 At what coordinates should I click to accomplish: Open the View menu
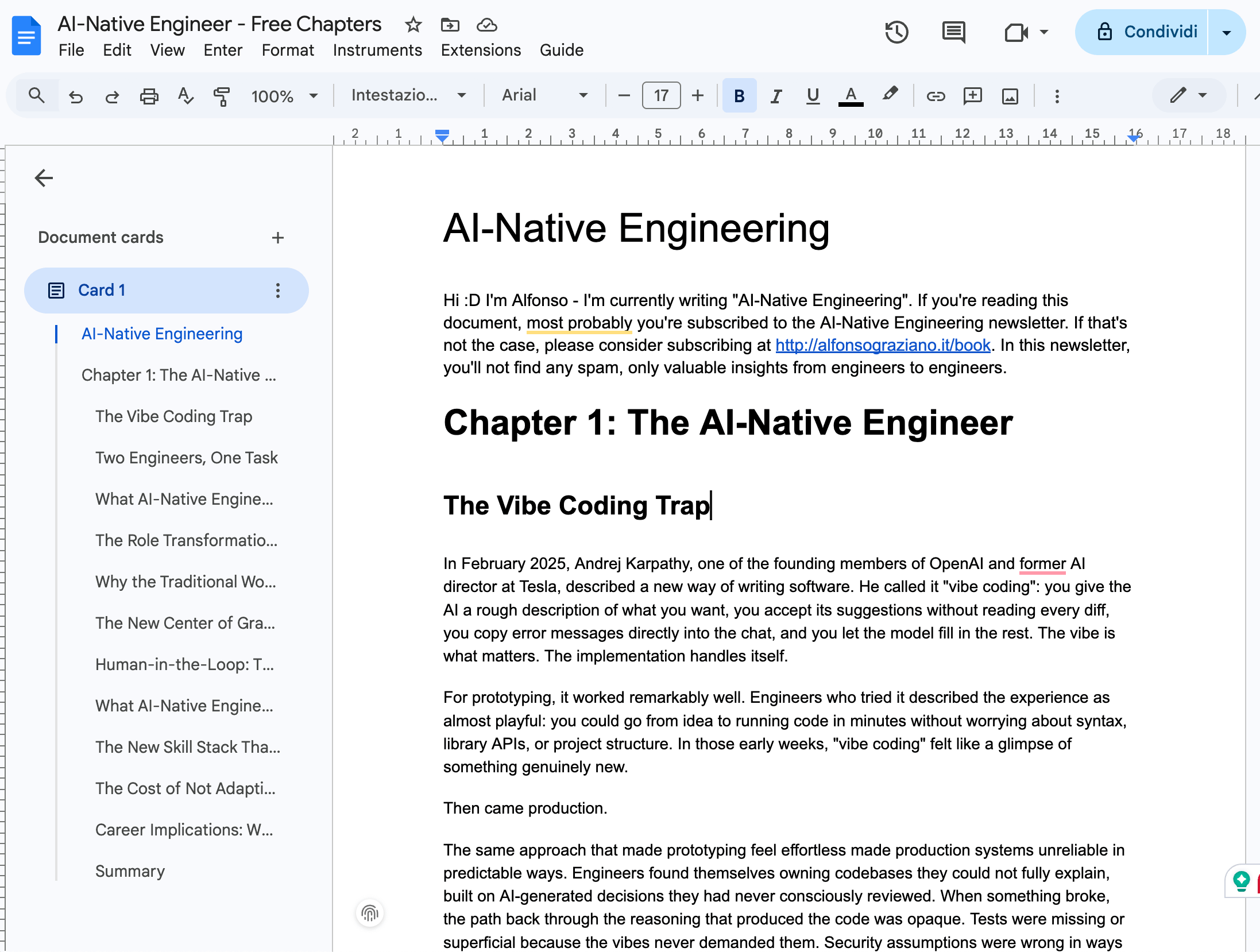tap(168, 51)
